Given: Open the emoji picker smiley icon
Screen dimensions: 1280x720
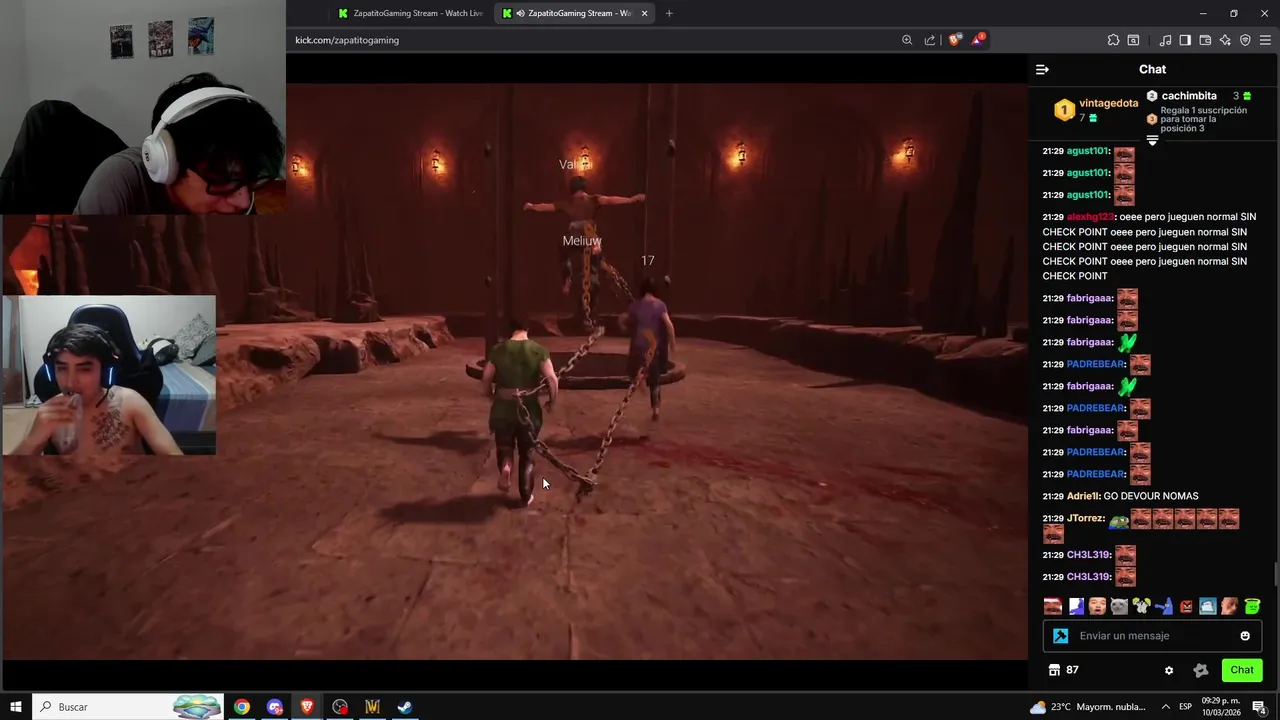Looking at the screenshot, I should (1245, 636).
